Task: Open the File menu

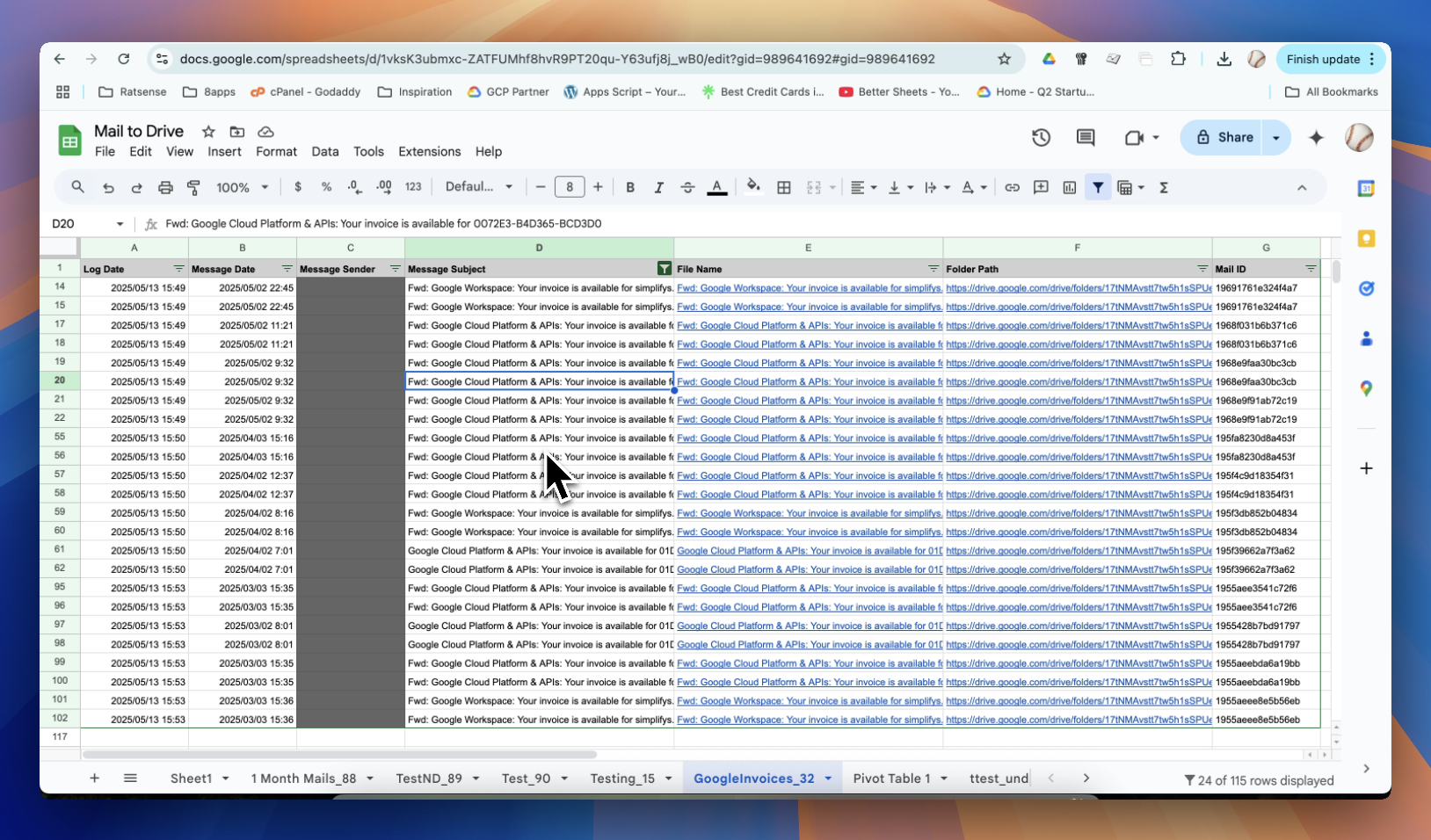Action: pyautogui.click(x=105, y=151)
